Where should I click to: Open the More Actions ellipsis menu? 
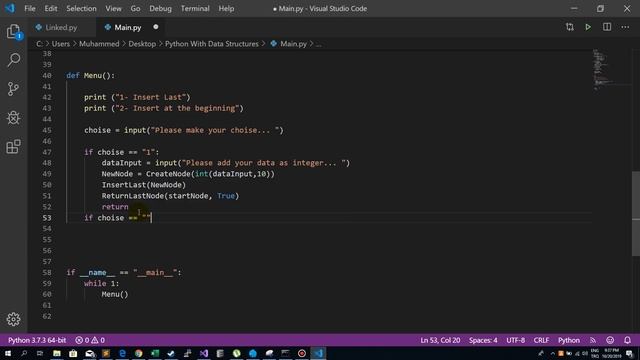[625, 27]
